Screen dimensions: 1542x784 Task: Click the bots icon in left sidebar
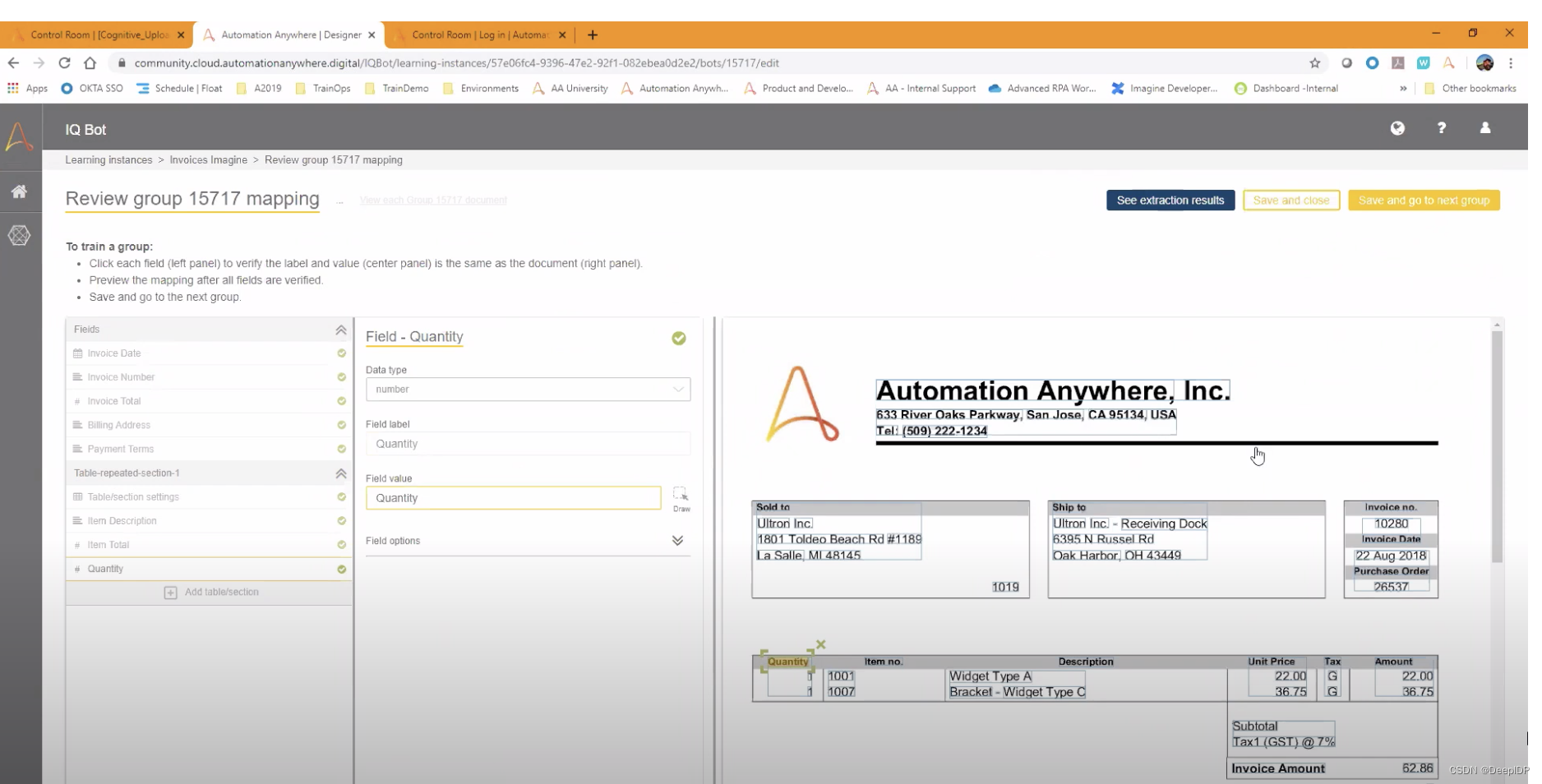coord(19,236)
